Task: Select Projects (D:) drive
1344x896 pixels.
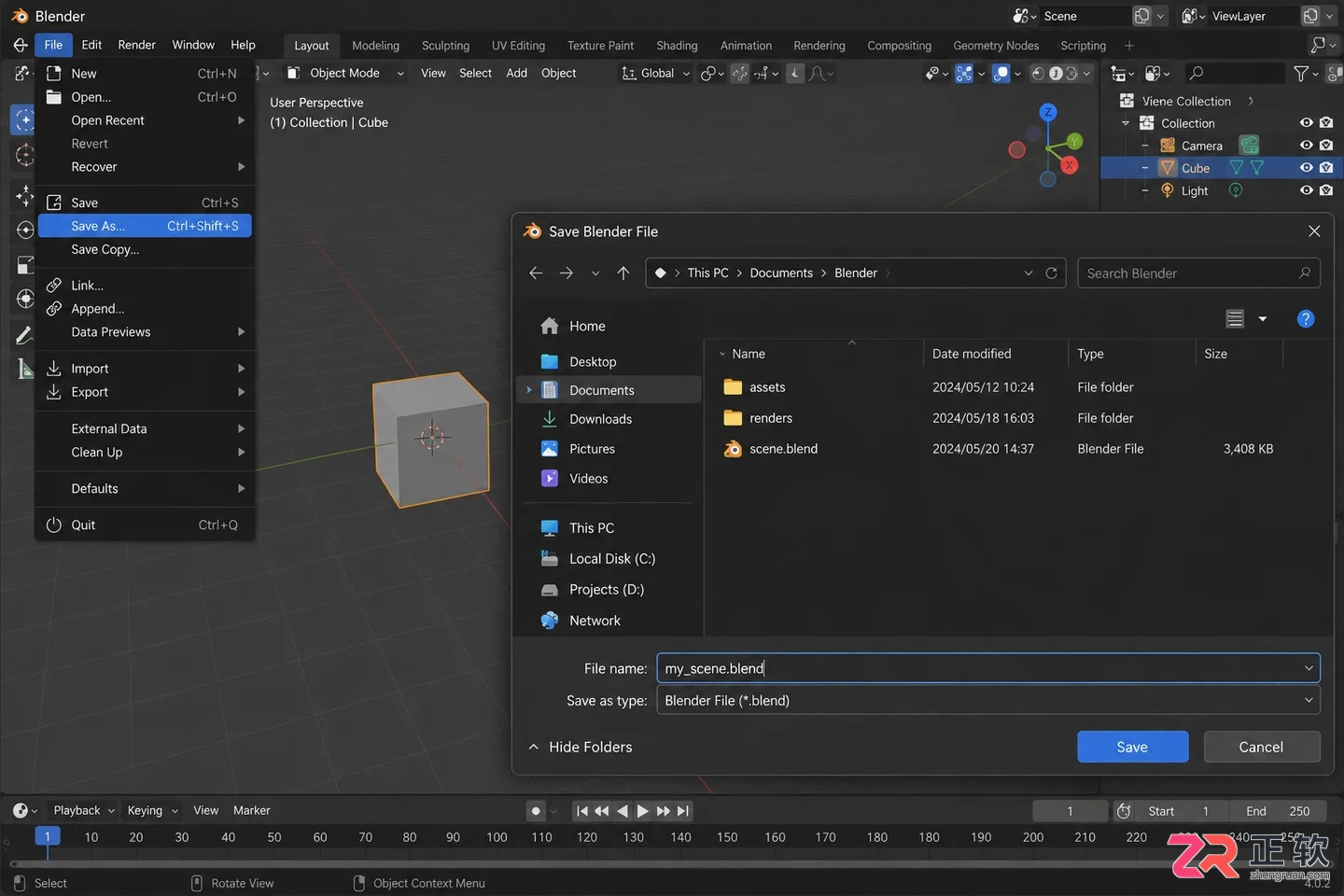Action: point(609,590)
